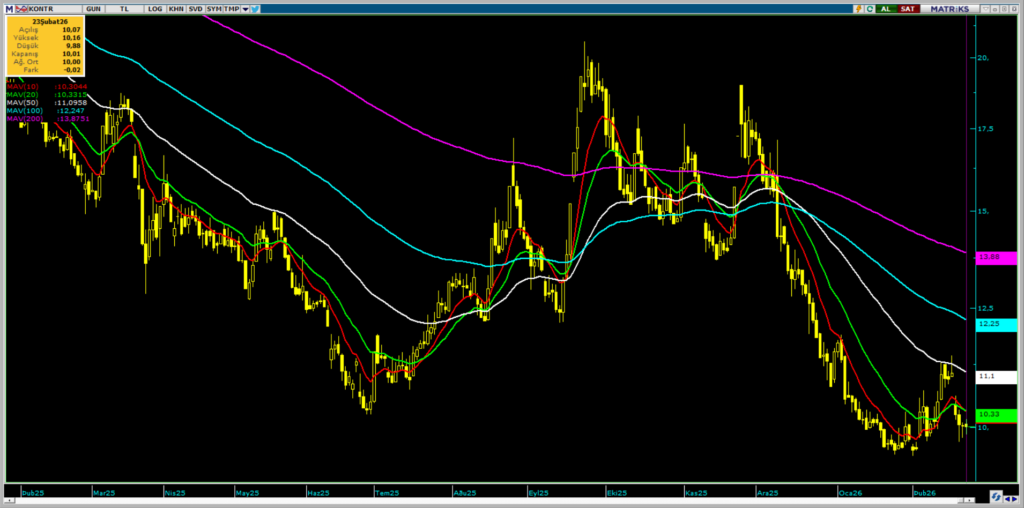
Task: Open the TMP template menu
Action: click(231, 8)
